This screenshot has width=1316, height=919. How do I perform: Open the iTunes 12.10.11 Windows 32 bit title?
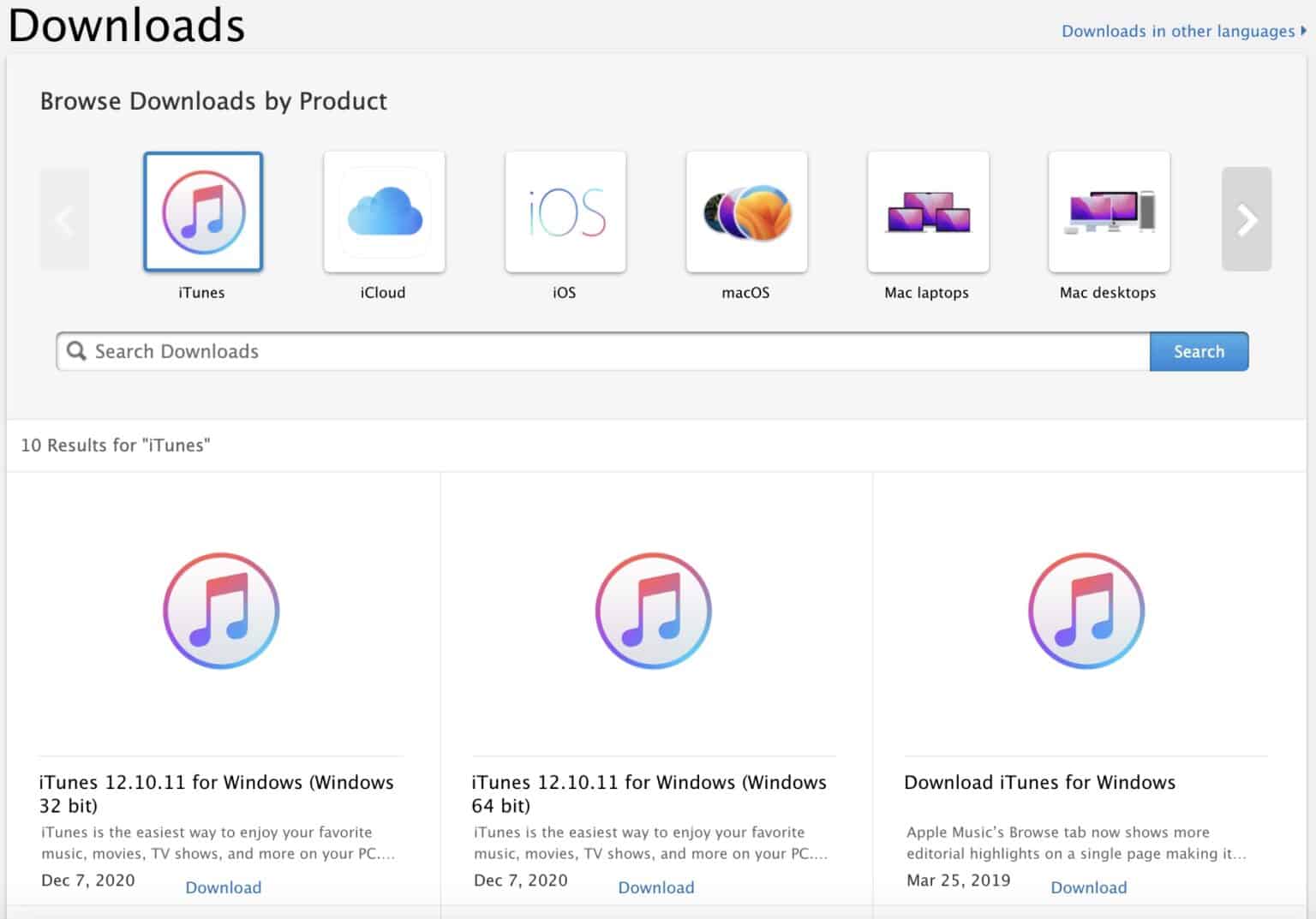tap(216, 793)
